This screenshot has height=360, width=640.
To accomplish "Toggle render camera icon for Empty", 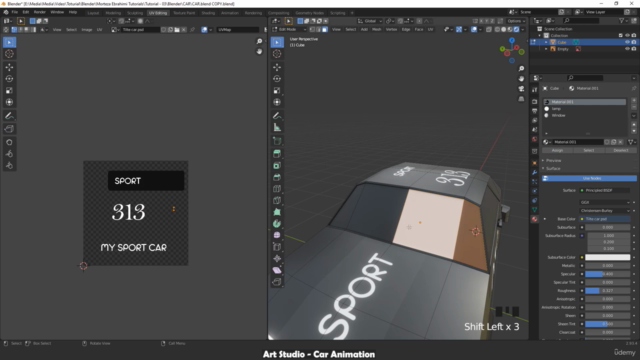I will [x=634, y=49].
